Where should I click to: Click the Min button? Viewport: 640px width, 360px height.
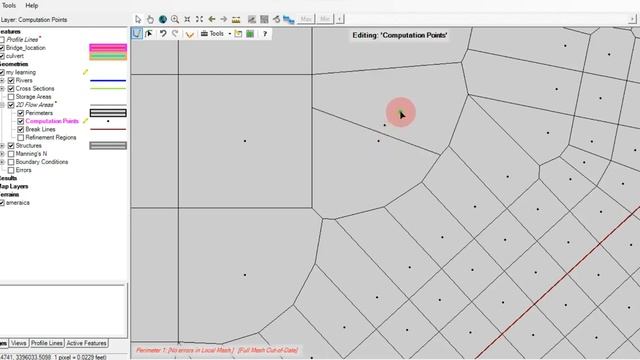pos(325,19)
